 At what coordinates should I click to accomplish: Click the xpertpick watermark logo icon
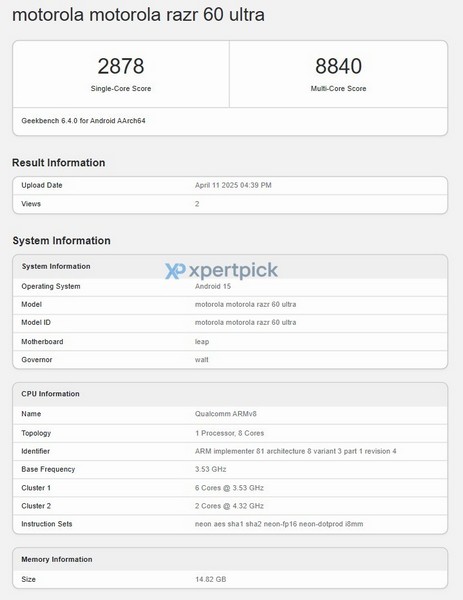[x=175, y=271]
